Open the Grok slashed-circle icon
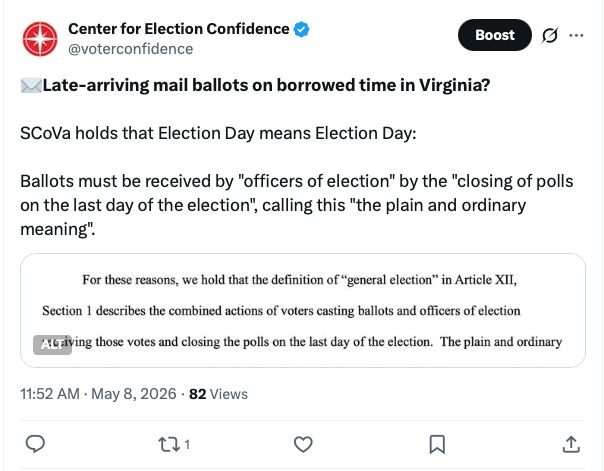 pos(550,35)
